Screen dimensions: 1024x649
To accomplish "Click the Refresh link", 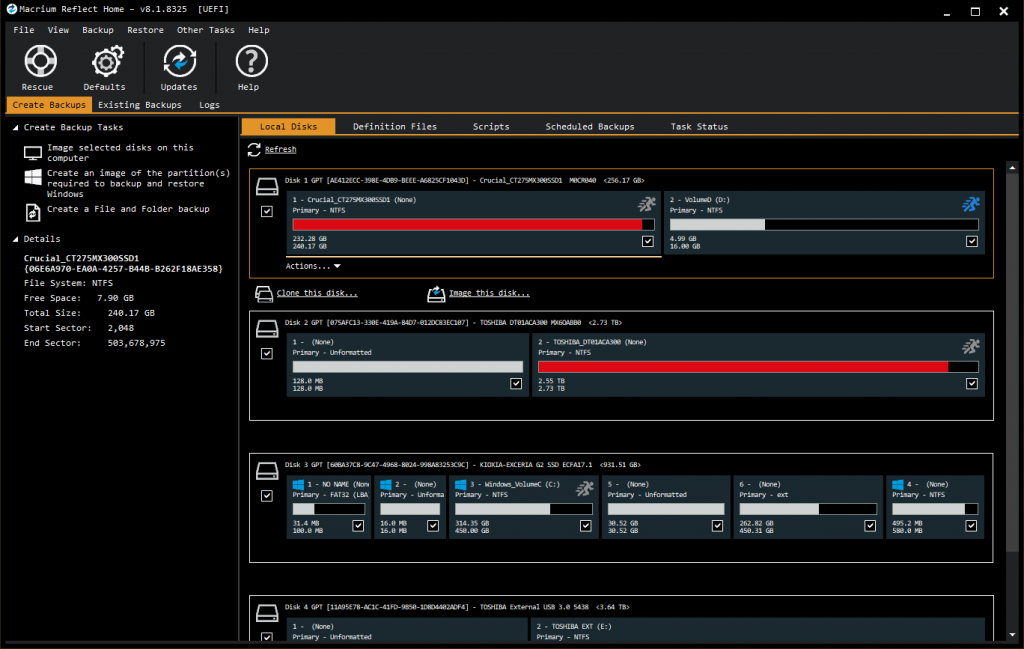I will (280, 150).
